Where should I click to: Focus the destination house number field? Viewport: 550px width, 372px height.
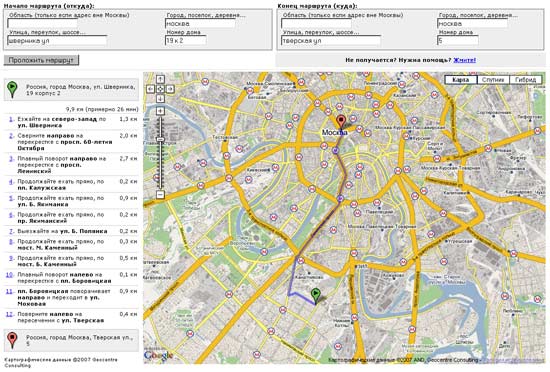(x=458, y=41)
